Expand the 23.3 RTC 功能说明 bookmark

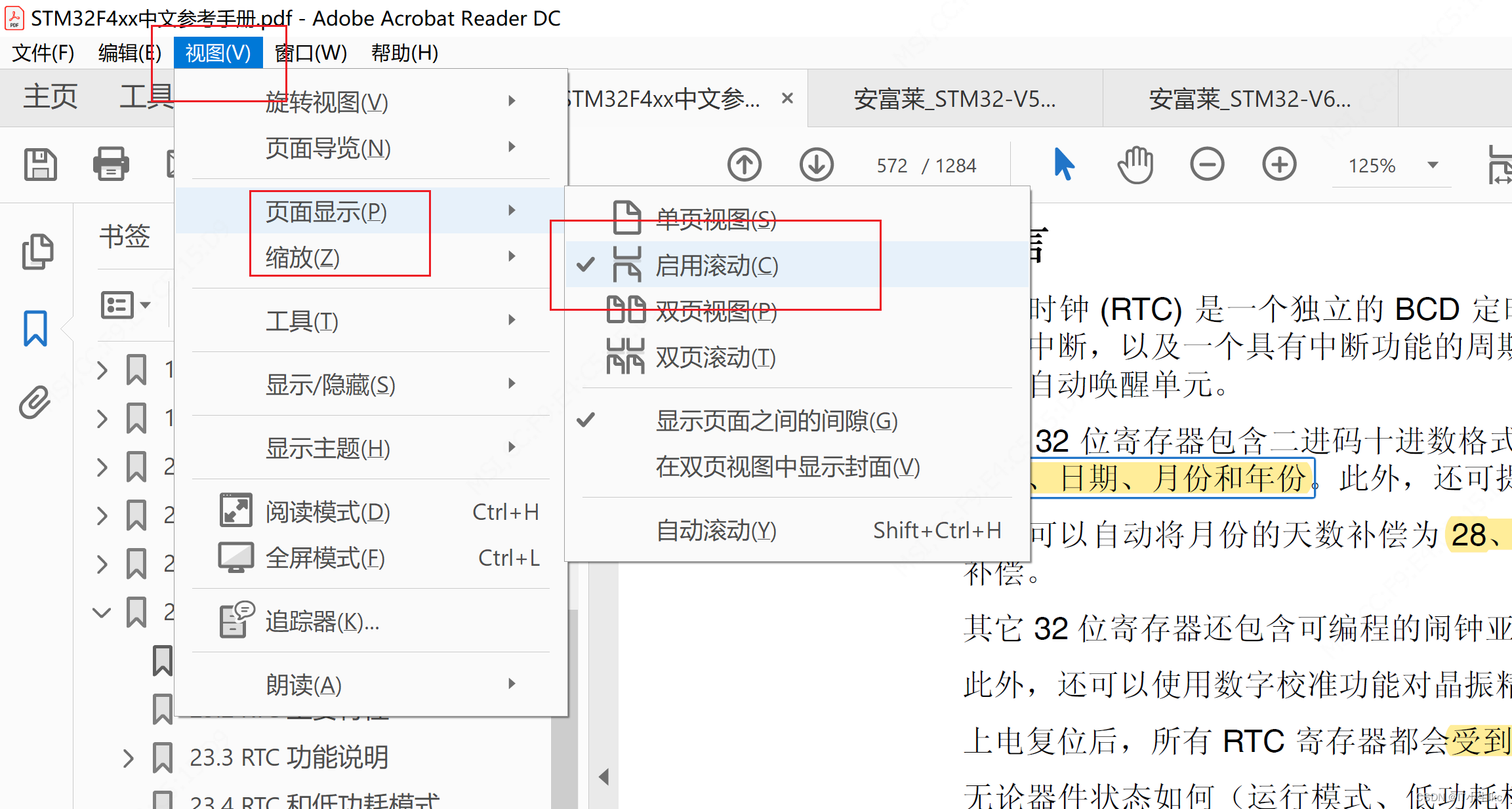[x=128, y=758]
